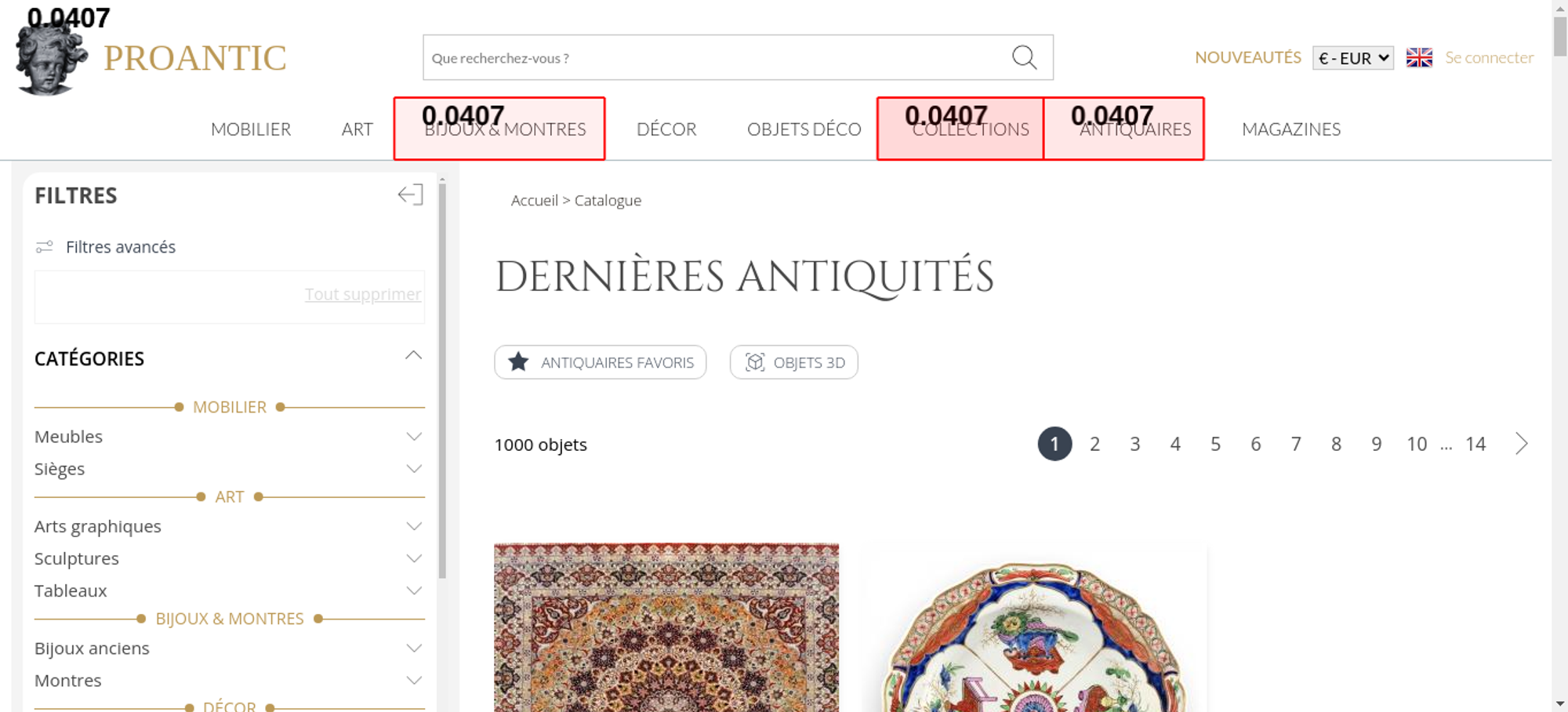Click the star Antiquaires Favoris button
Viewport: 1568px width, 712px height.
click(x=600, y=362)
